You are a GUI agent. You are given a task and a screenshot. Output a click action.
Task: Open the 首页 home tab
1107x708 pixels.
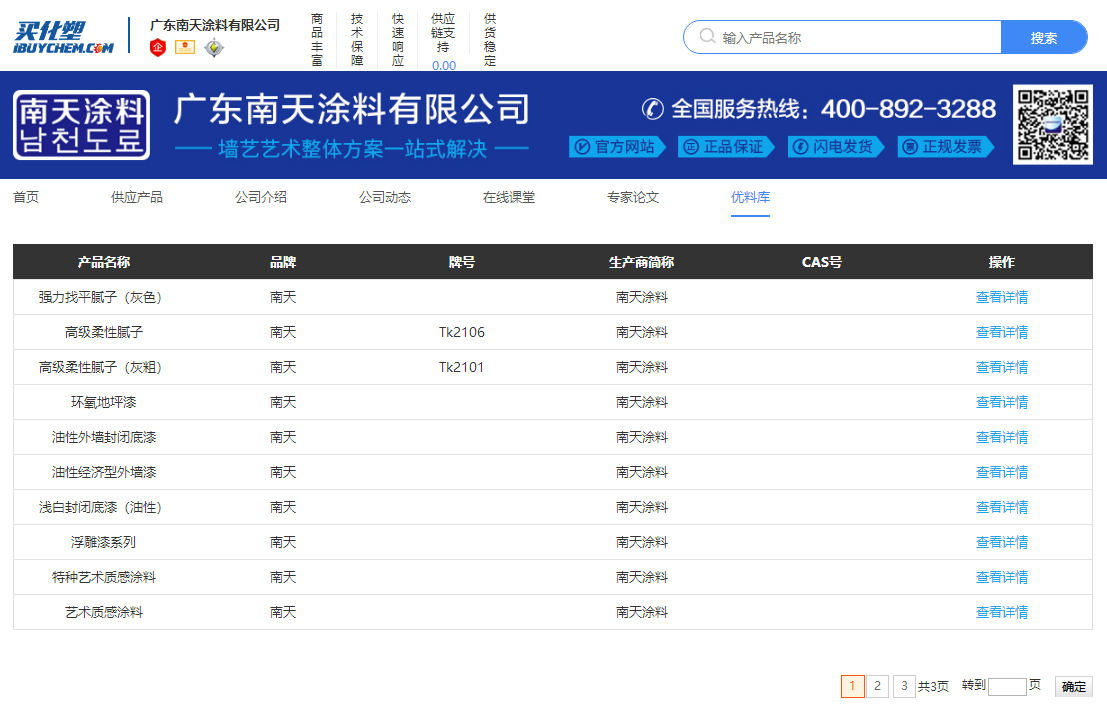coord(26,198)
